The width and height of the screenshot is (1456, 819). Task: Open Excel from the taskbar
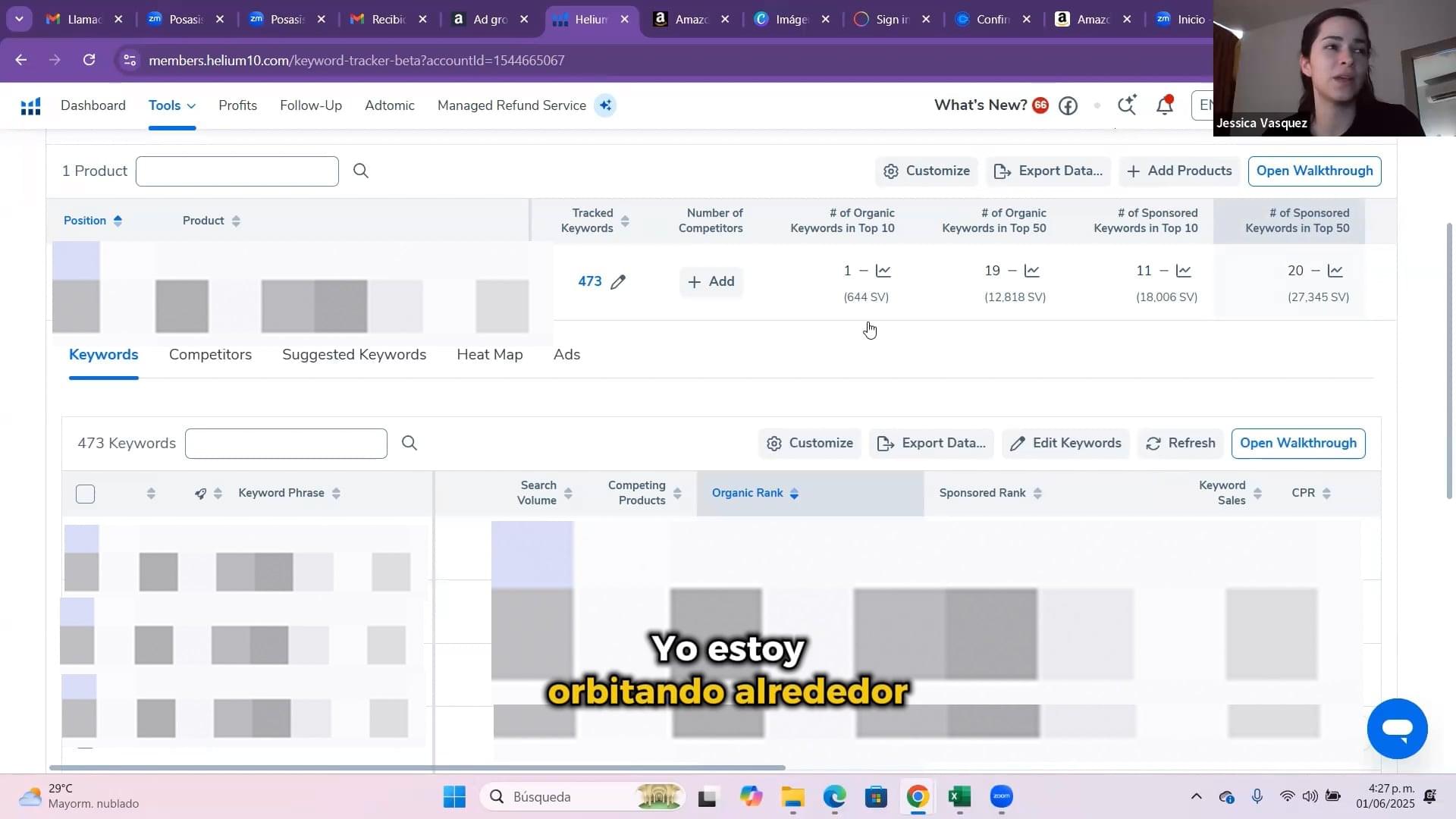(959, 797)
